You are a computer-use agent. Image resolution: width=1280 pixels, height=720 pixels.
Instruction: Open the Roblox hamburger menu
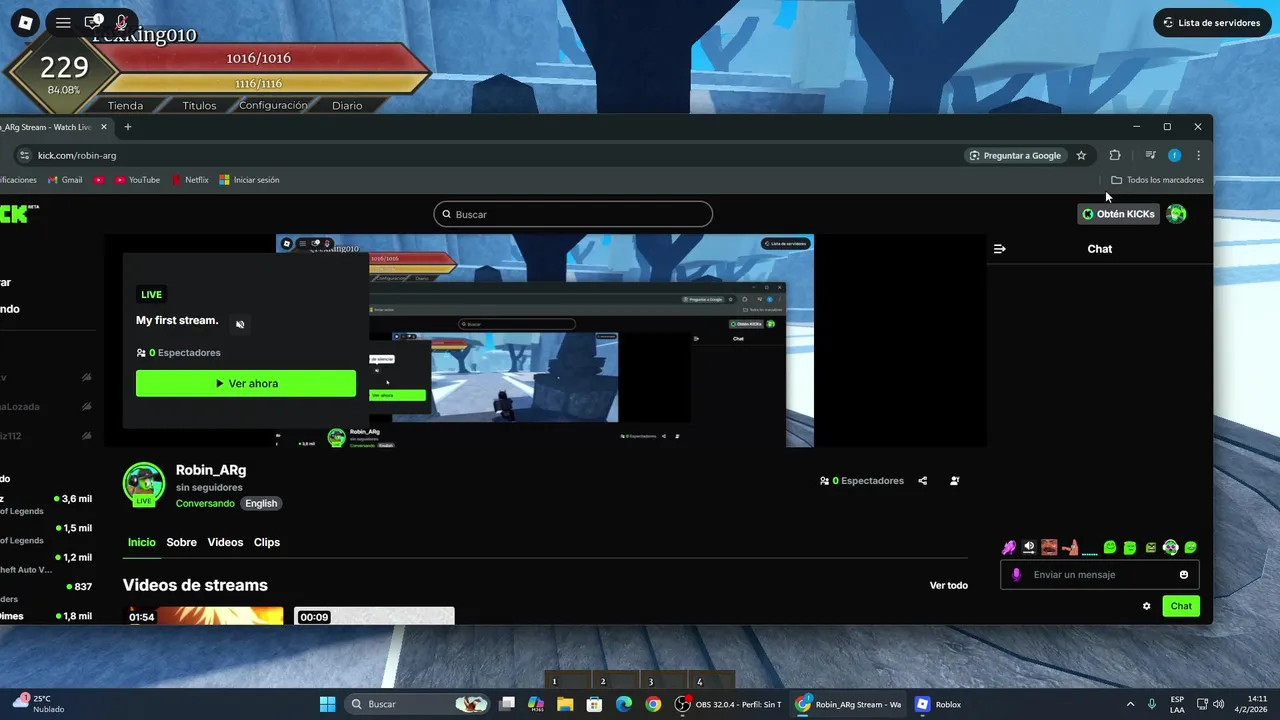click(x=63, y=22)
